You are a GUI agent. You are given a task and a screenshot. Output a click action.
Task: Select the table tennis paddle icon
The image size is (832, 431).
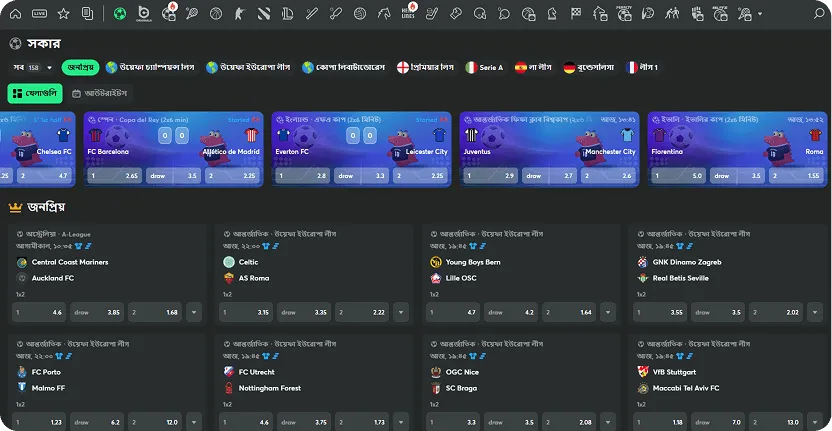point(504,14)
